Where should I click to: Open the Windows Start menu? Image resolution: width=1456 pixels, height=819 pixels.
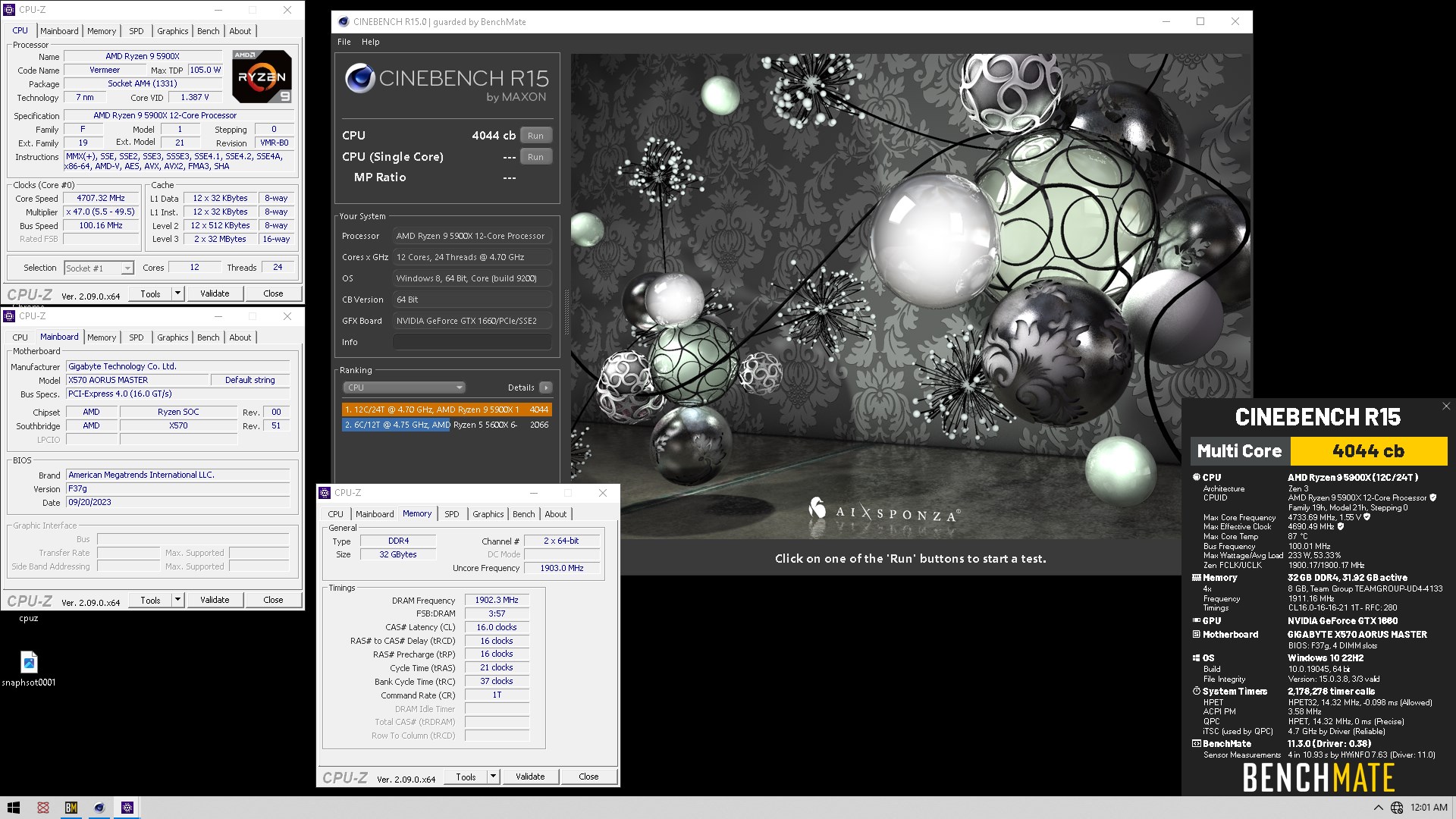[x=14, y=808]
